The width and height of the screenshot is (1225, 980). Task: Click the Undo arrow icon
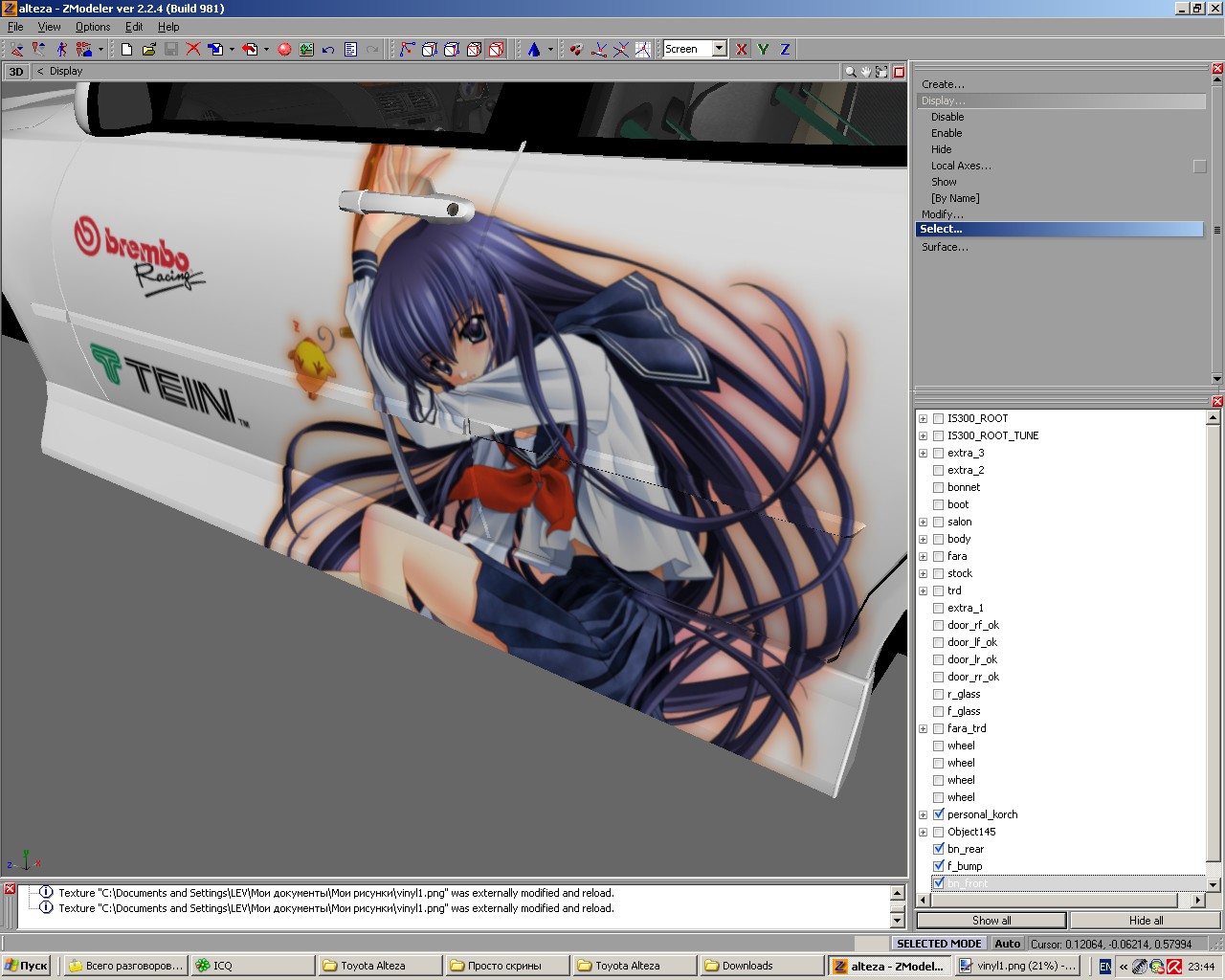328,49
